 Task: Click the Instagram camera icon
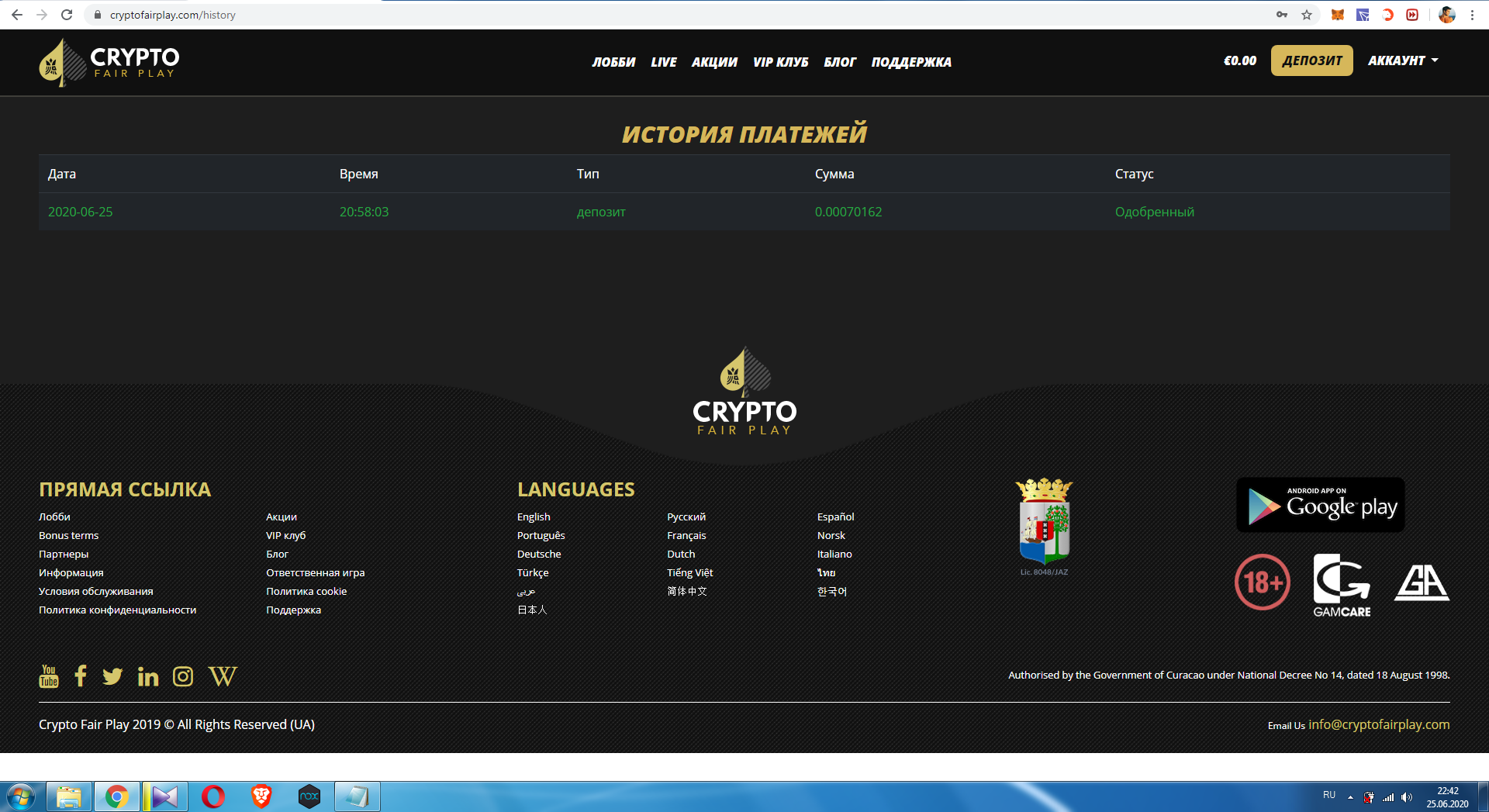183,677
